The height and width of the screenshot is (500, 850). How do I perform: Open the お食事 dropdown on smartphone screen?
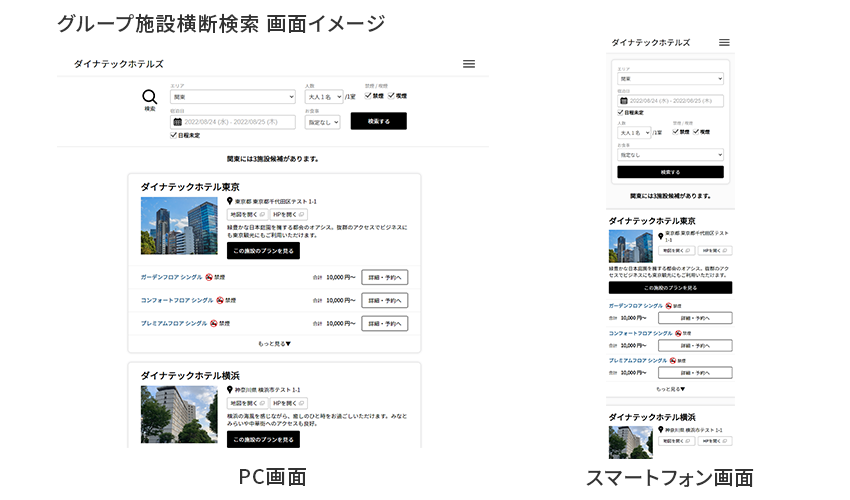coord(671,155)
